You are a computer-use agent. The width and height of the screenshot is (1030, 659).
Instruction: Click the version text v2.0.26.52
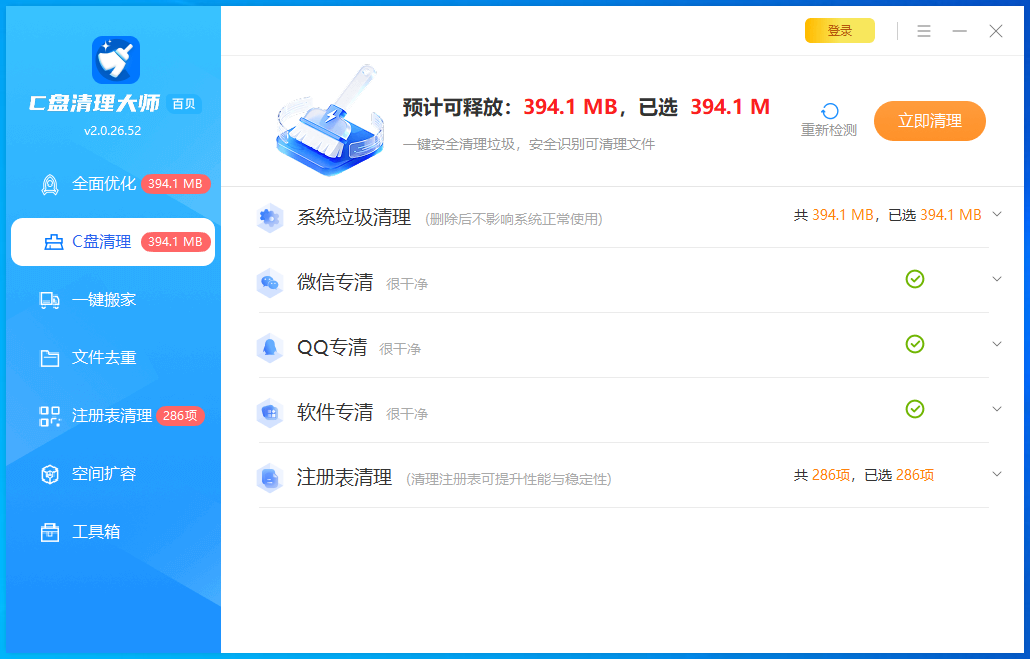[112, 131]
